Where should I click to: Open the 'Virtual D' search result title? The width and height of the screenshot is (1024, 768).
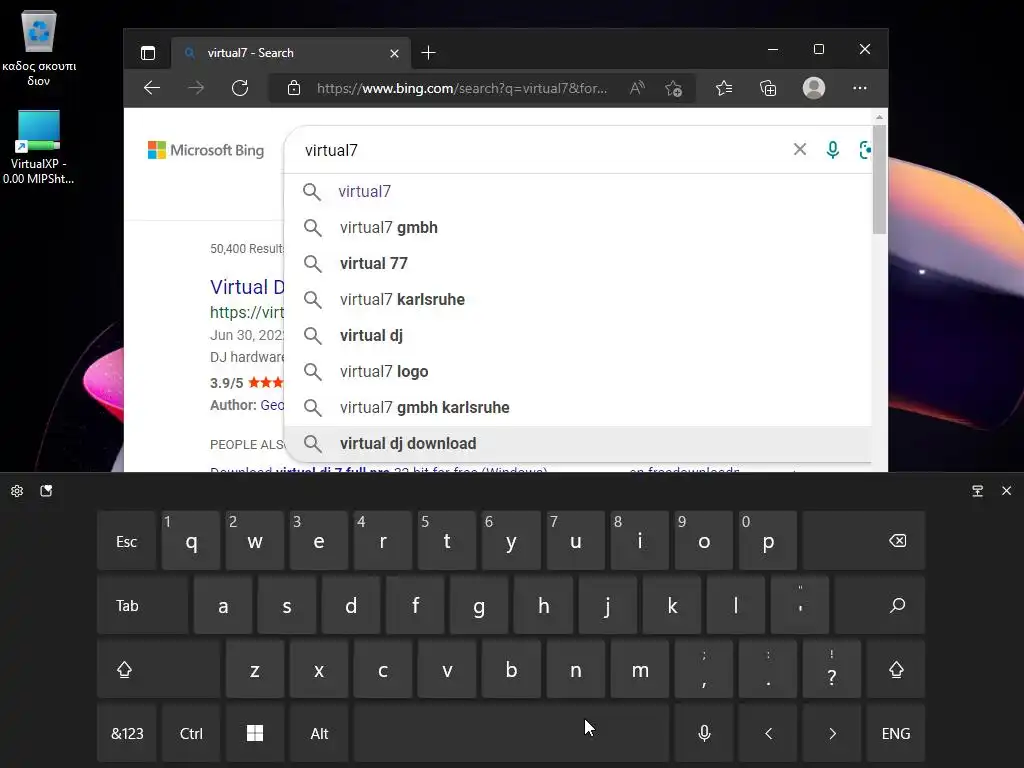pyautogui.click(x=247, y=287)
